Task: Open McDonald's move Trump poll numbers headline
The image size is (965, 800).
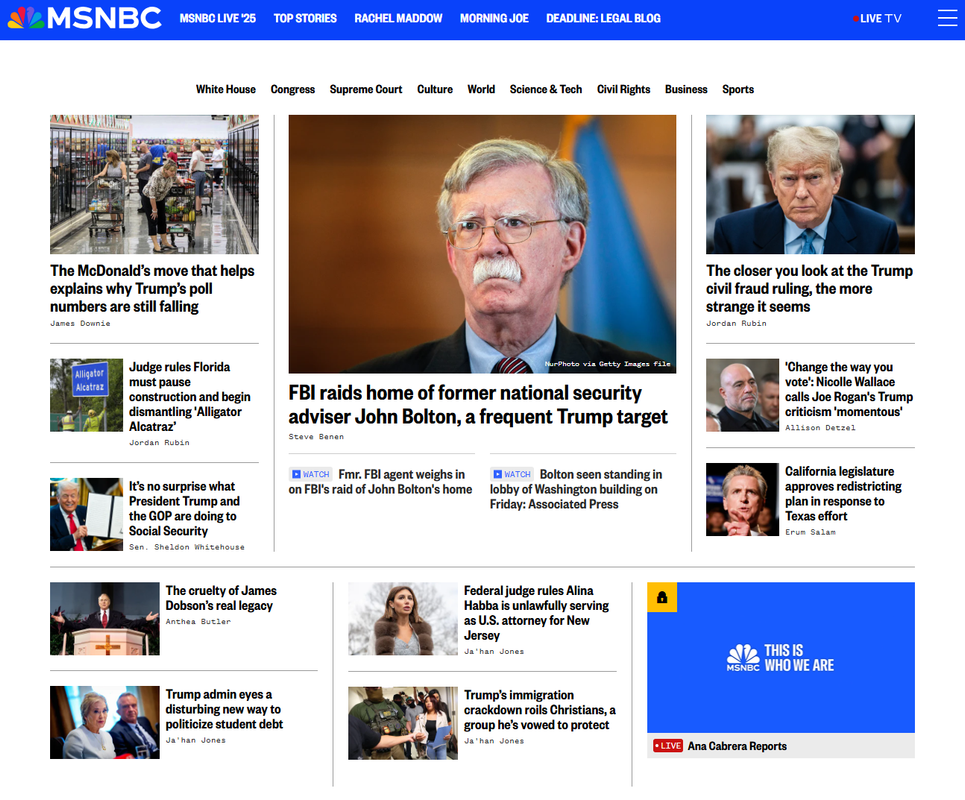Action: pyautogui.click(x=153, y=289)
